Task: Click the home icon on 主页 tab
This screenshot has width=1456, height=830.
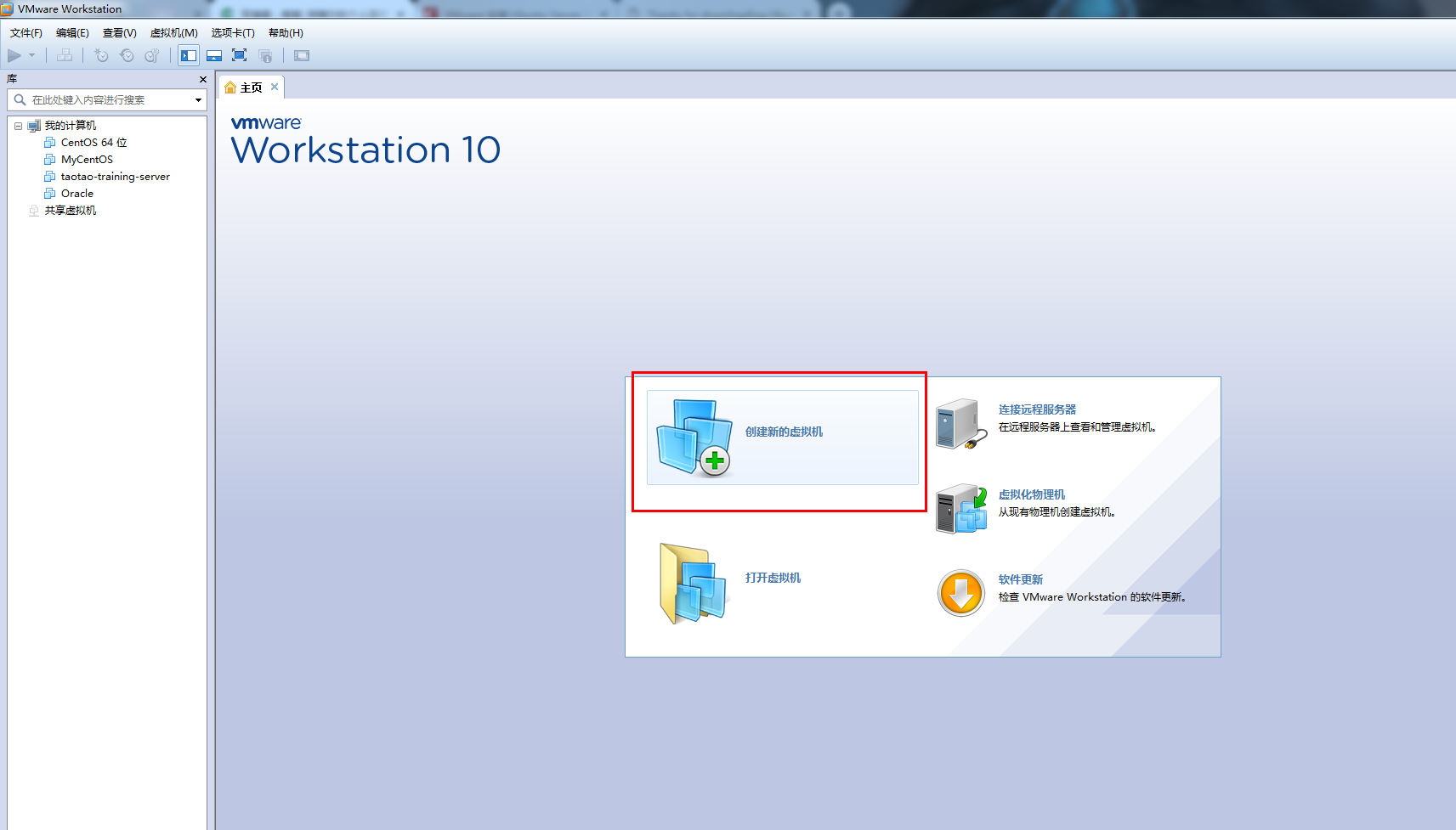Action: (230, 88)
